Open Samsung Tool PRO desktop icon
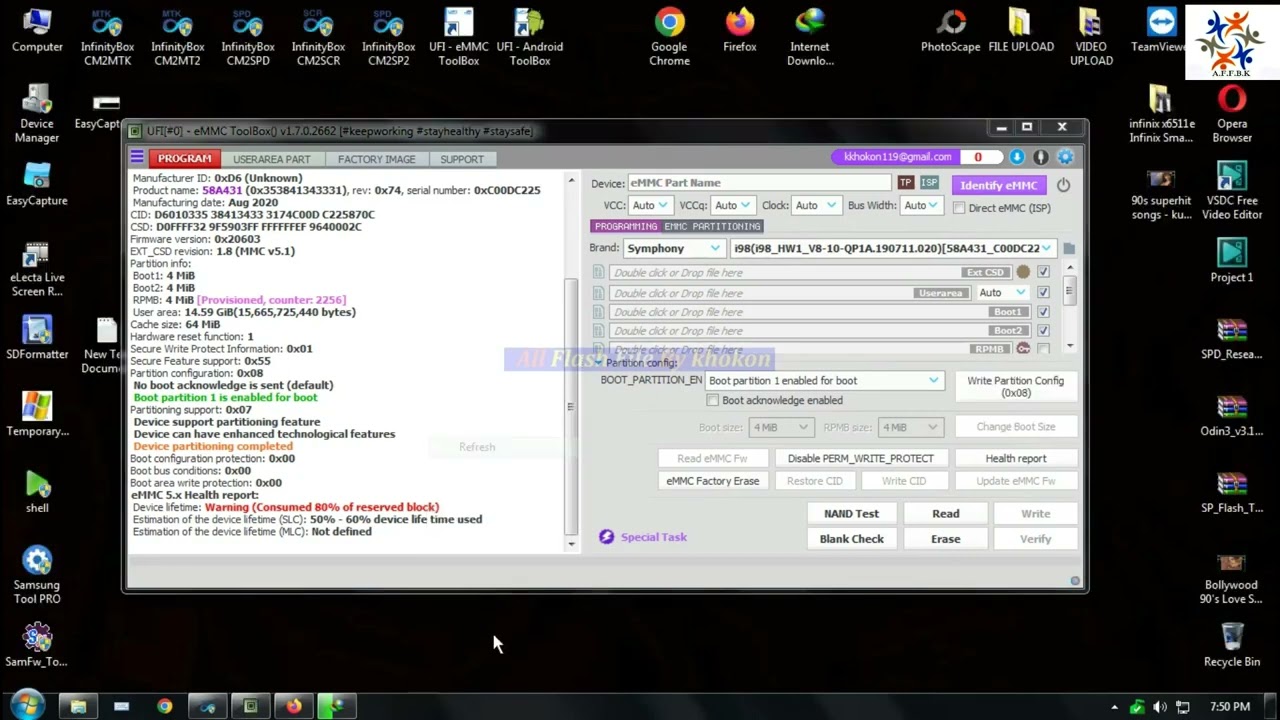This screenshot has height=720, width=1280. point(37,576)
